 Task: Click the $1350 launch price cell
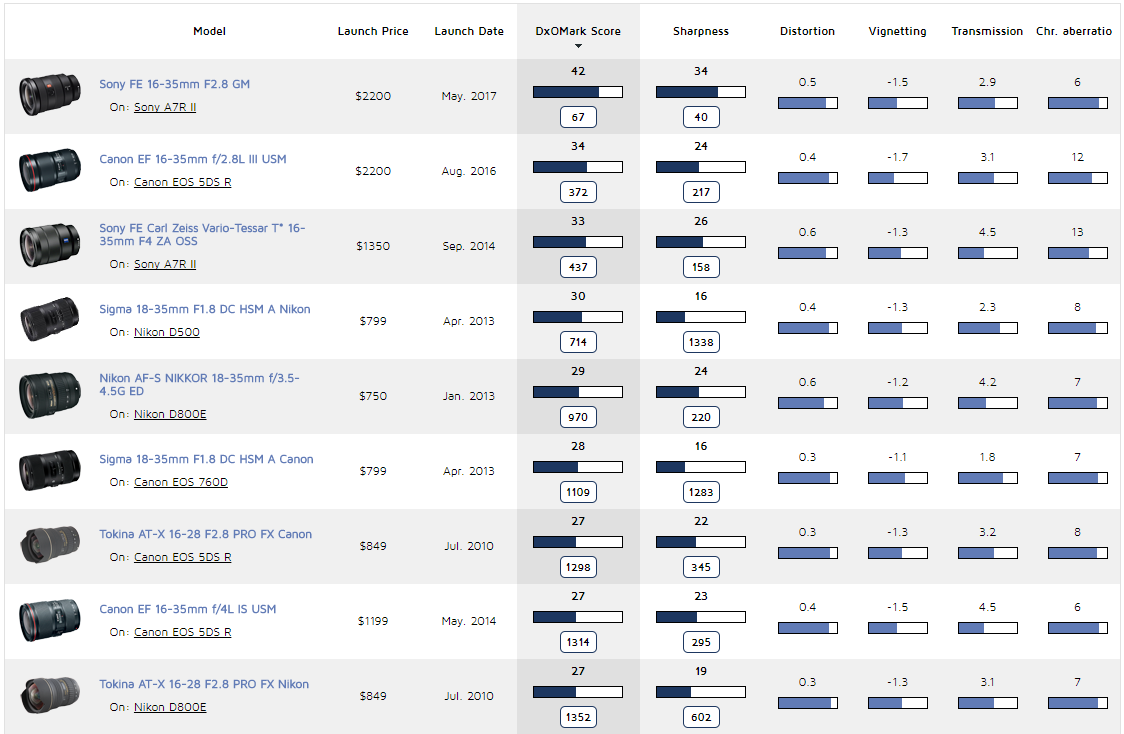coord(373,246)
